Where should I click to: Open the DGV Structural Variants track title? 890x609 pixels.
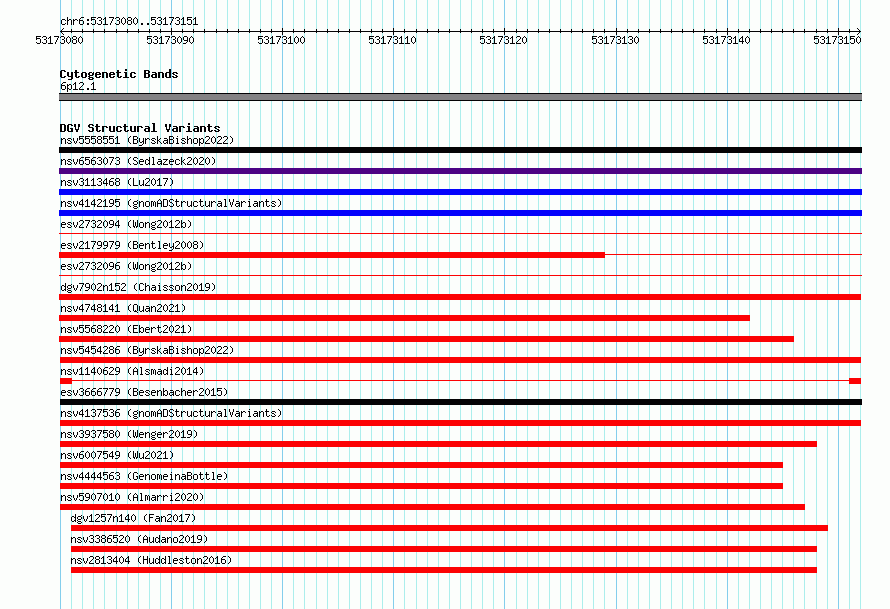pyautogui.click(x=140, y=128)
